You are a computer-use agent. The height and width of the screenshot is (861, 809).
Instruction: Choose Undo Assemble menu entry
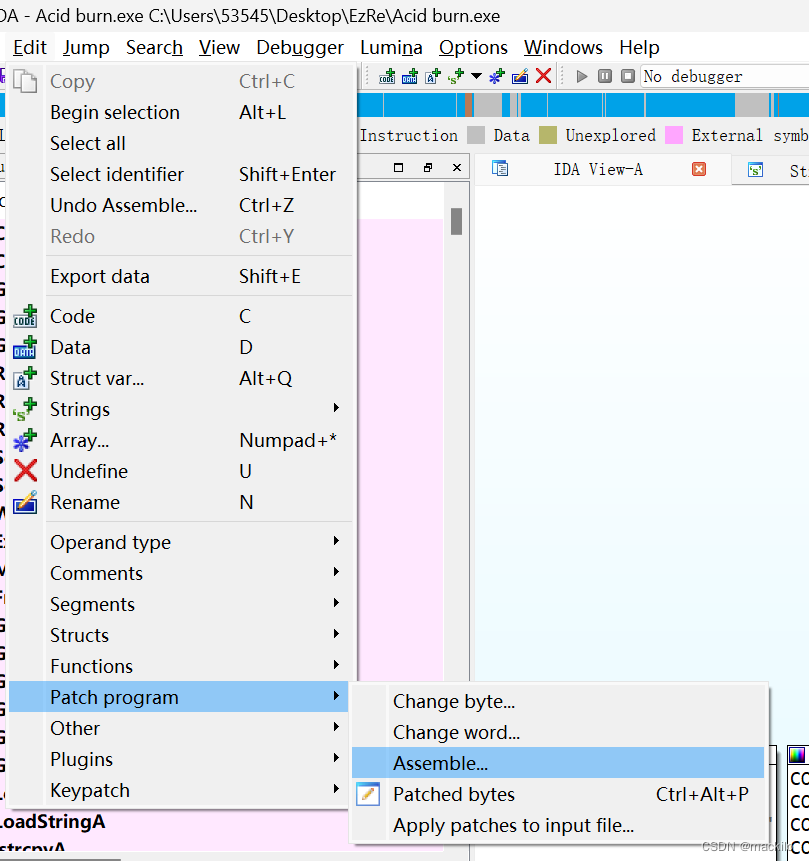click(179, 205)
